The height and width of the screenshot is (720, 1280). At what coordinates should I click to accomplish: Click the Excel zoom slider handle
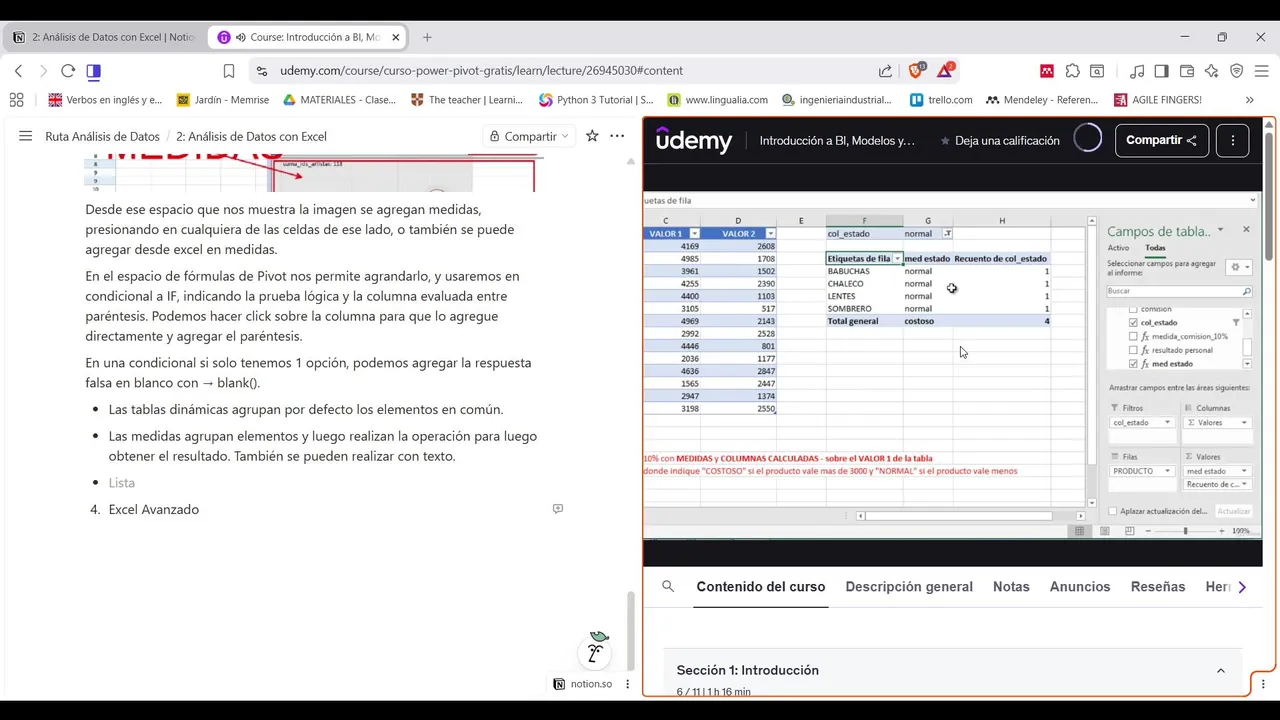[x=1186, y=531]
